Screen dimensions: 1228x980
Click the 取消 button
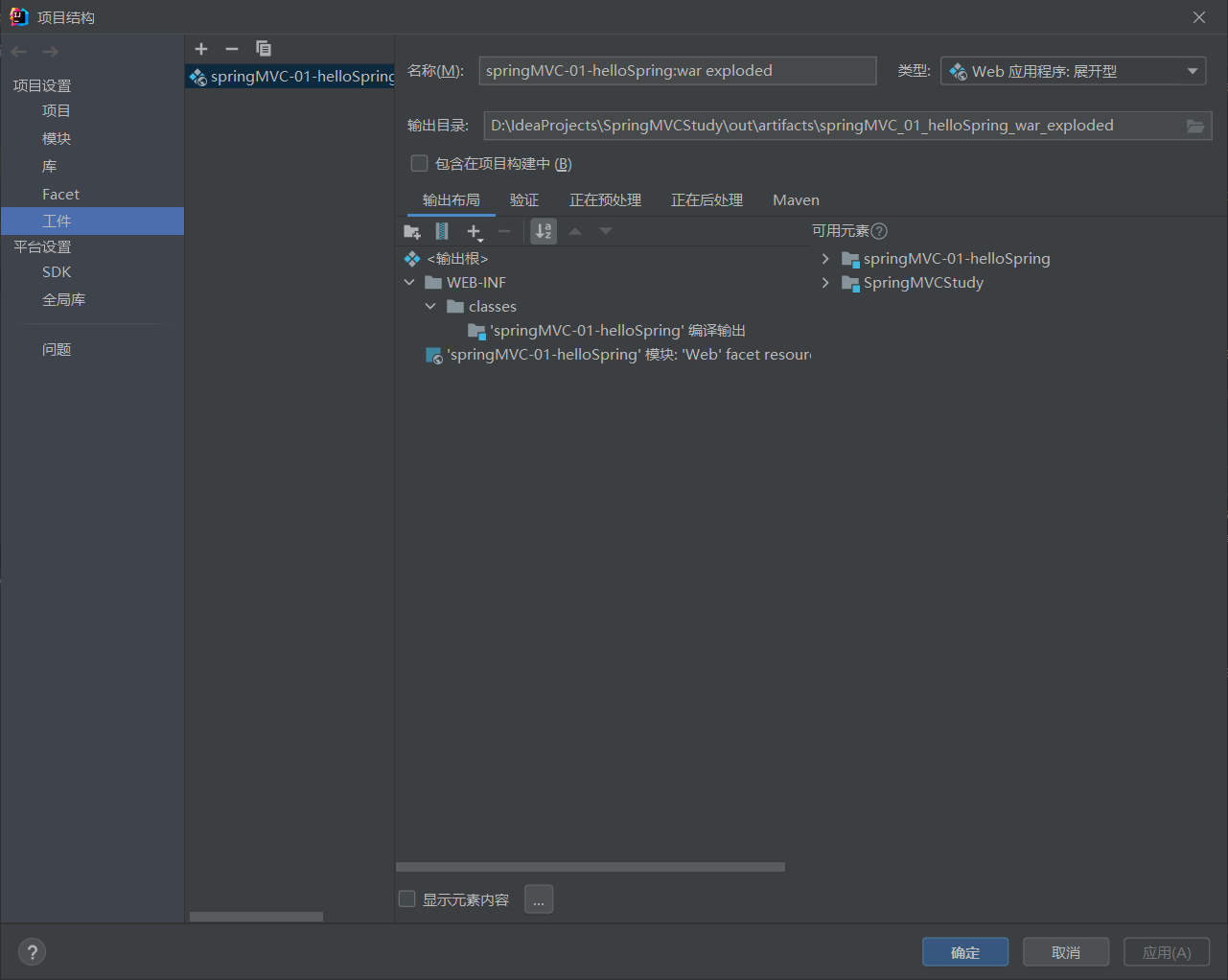[1066, 952]
